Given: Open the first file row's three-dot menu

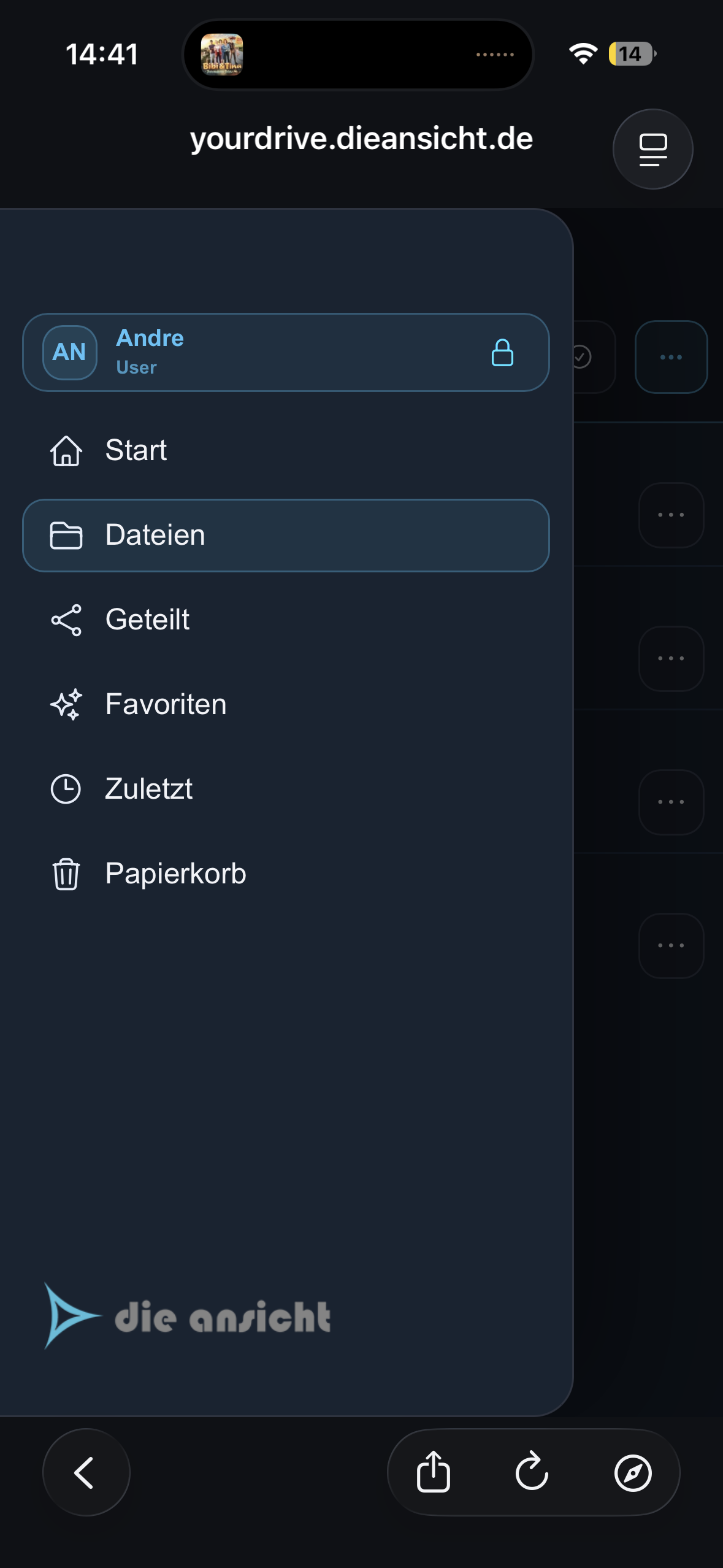Looking at the screenshot, I should [671, 515].
